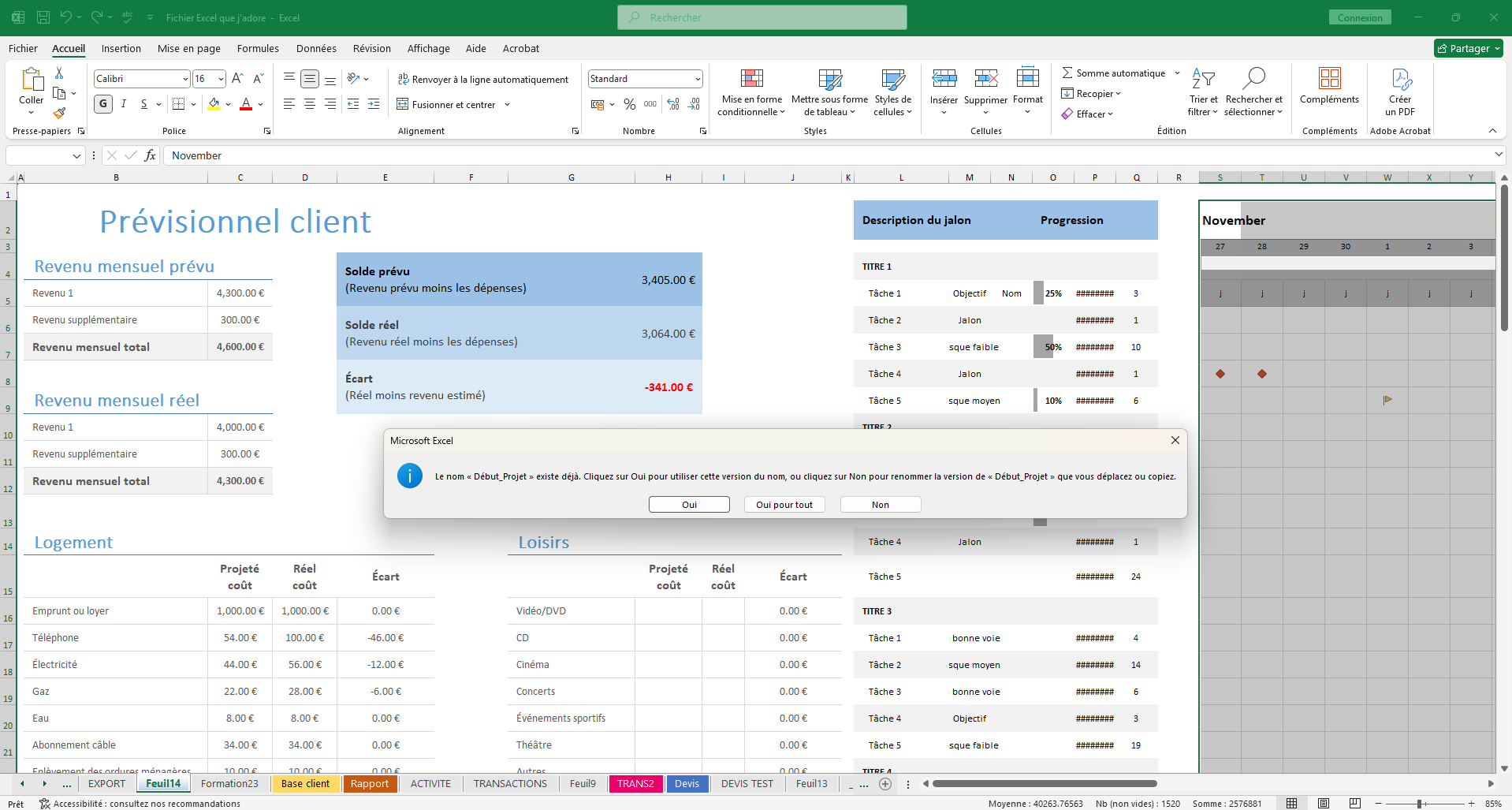This screenshot has width=1512, height=810.
Task: Click the Non button in the dialog
Action: tap(880, 504)
